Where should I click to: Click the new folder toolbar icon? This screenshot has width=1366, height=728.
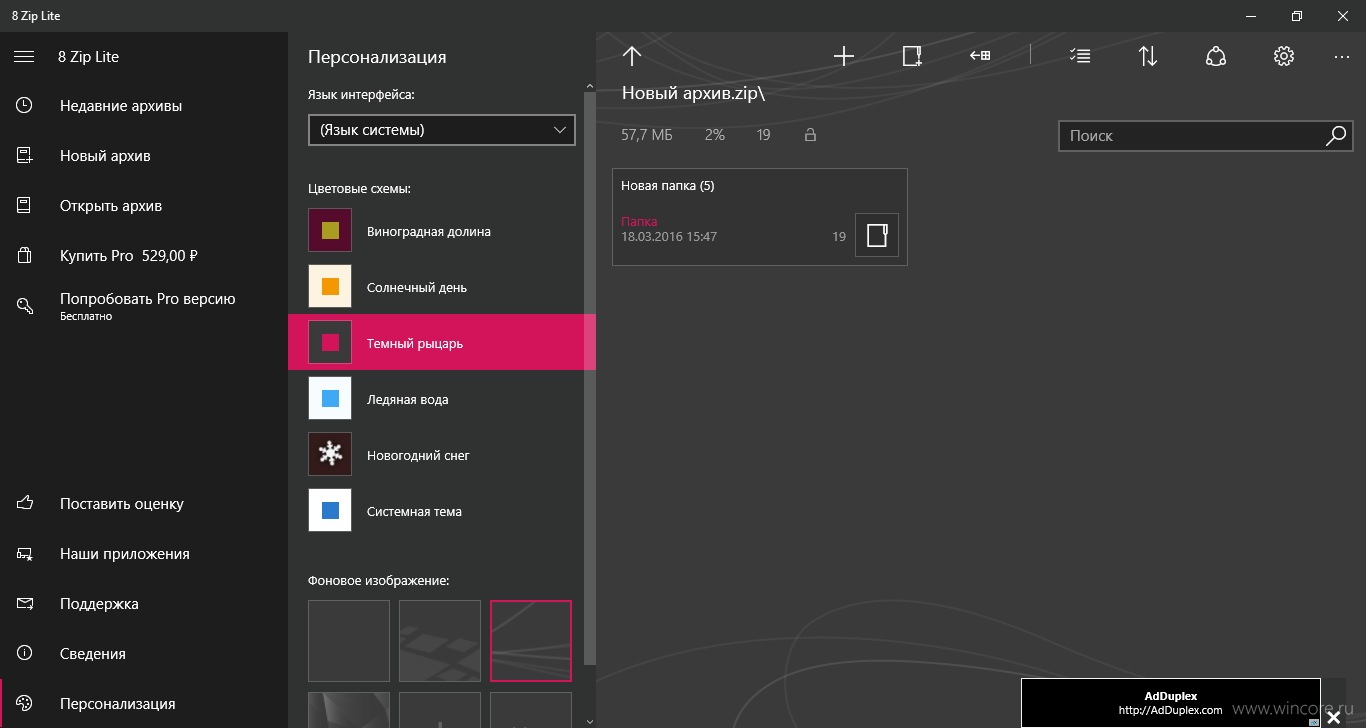click(x=912, y=56)
